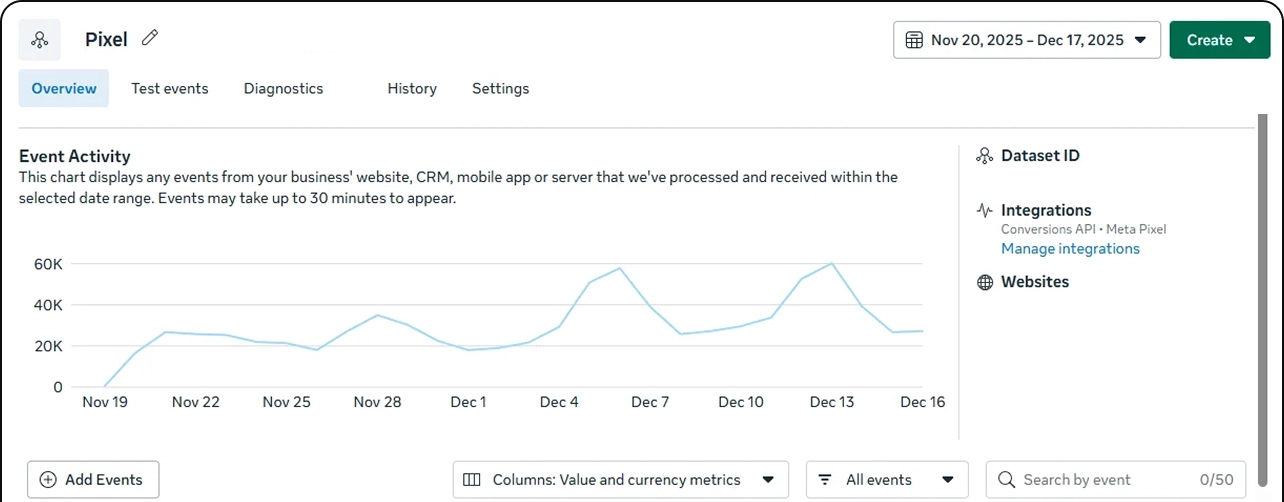Click the chart peak near Dec 13
Image resolution: width=1284 pixels, height=502 pixels.
tap(831, 264)
